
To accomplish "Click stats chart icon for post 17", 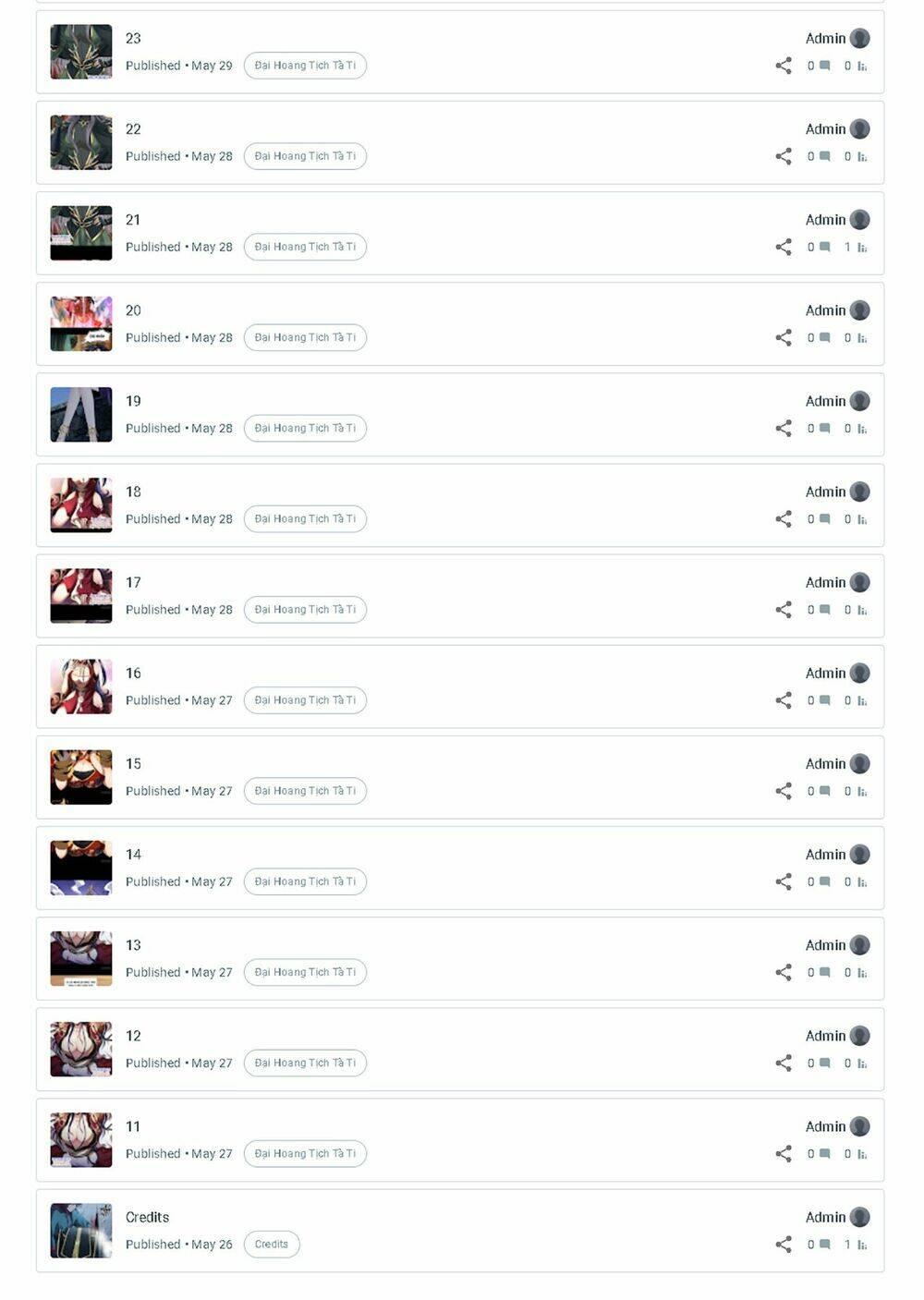I will (x=862, y=610).
